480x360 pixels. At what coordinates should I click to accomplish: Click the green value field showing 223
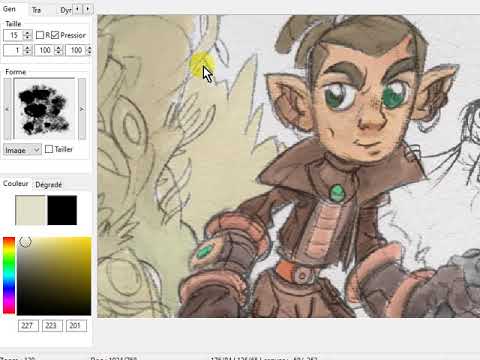click(52, 326)
